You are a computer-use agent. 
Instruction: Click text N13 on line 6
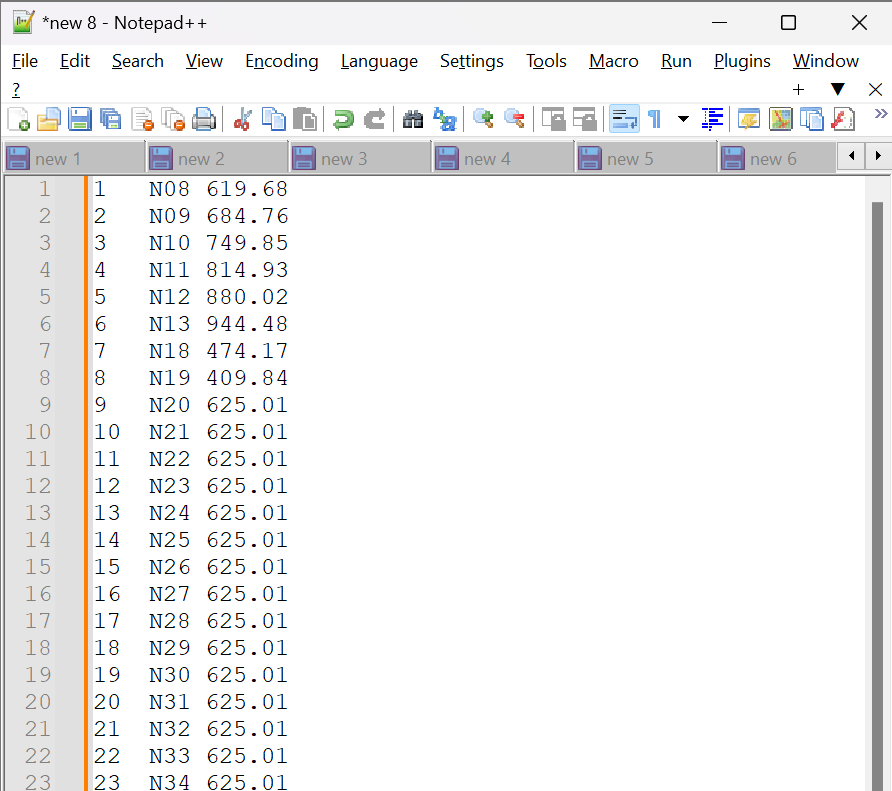coord(169,324)
